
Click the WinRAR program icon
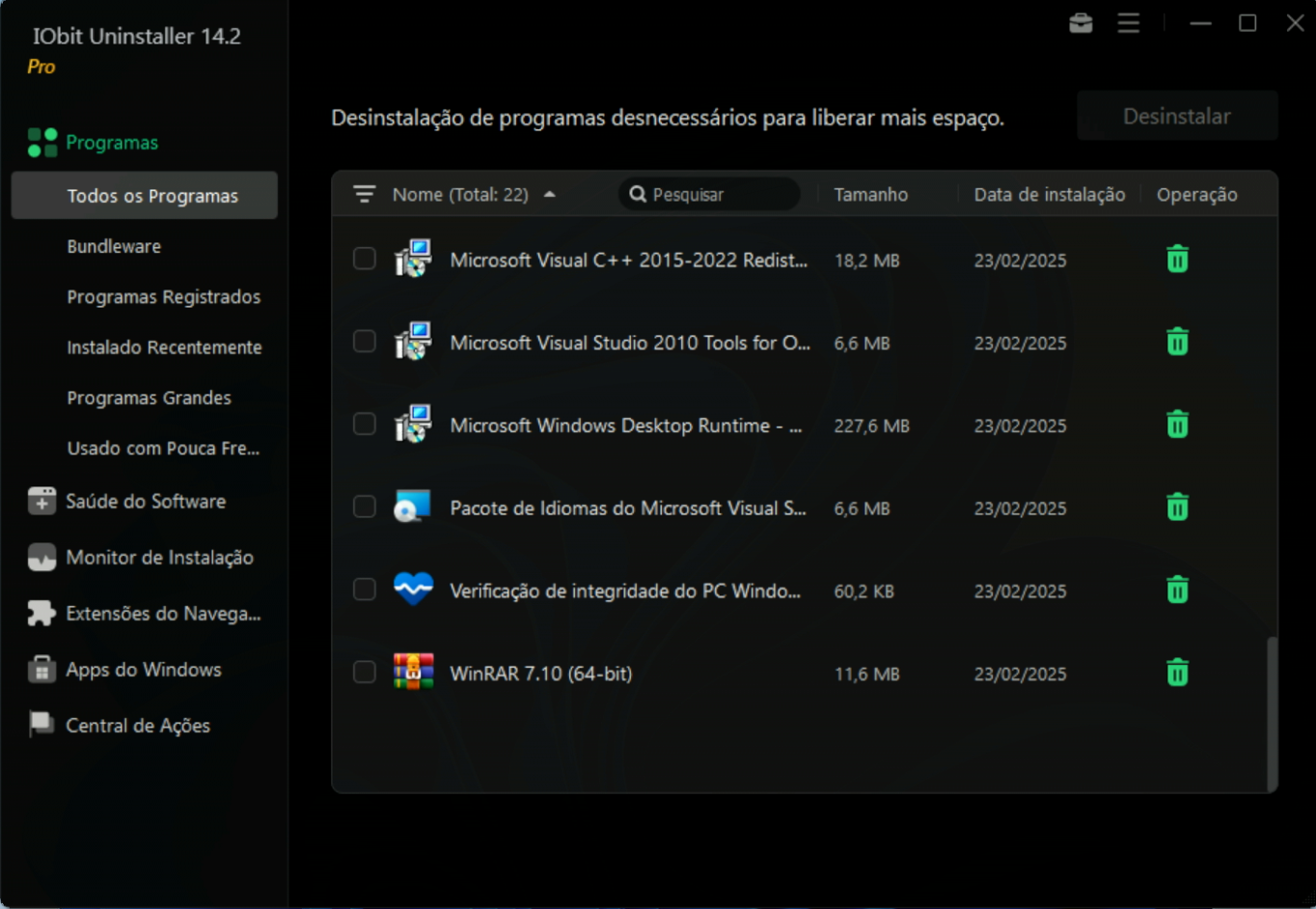tap(413, 672)
